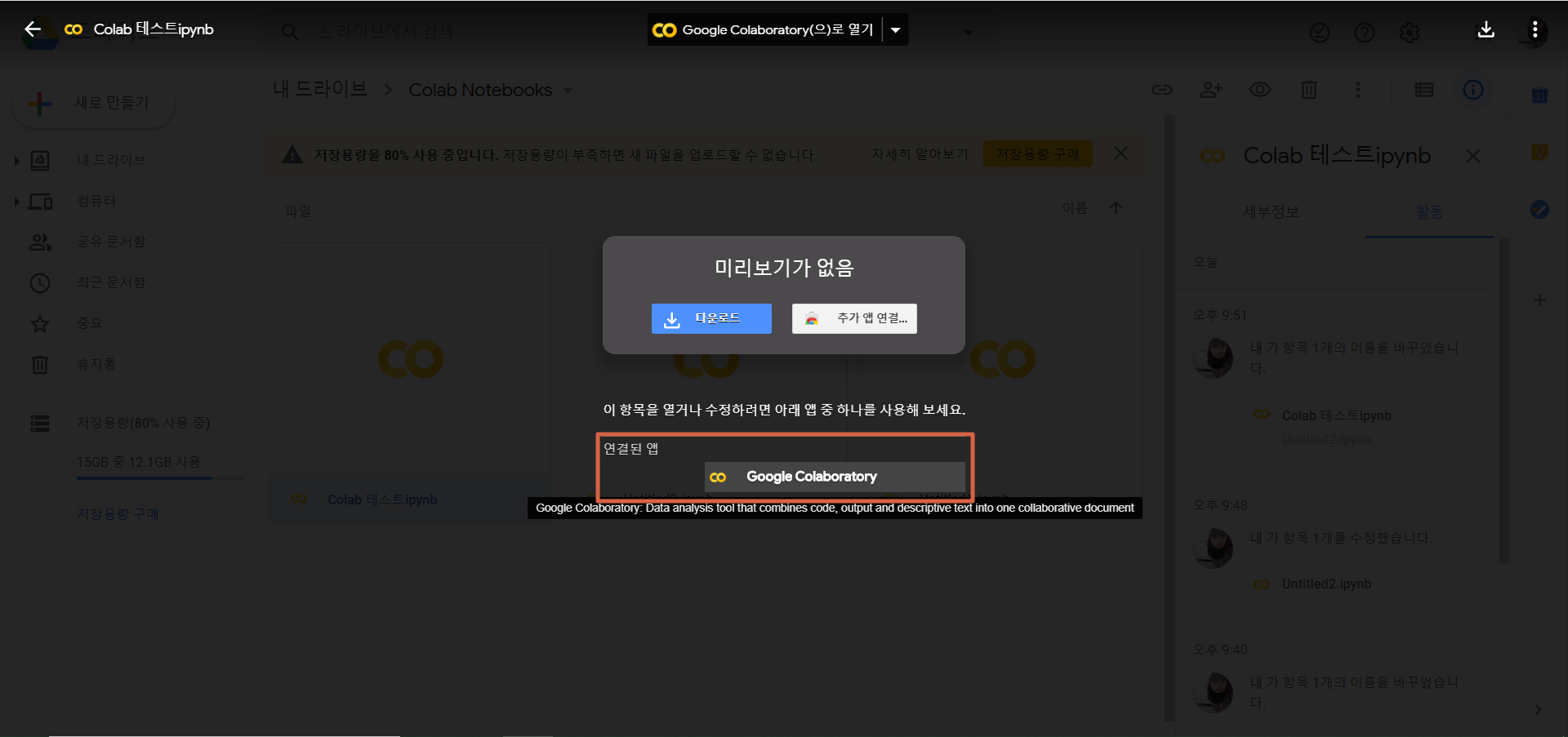Click the Colab 테스트ipynb file name label

point(382,499)
